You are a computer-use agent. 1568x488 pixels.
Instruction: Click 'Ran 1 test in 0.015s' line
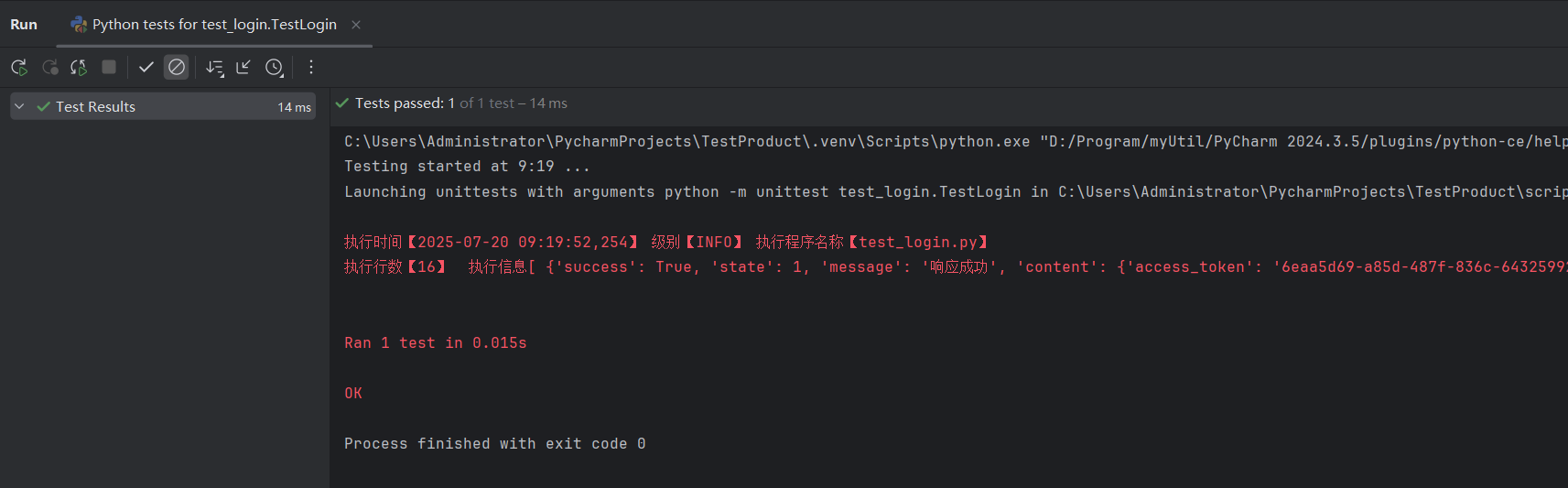[436, 342]
